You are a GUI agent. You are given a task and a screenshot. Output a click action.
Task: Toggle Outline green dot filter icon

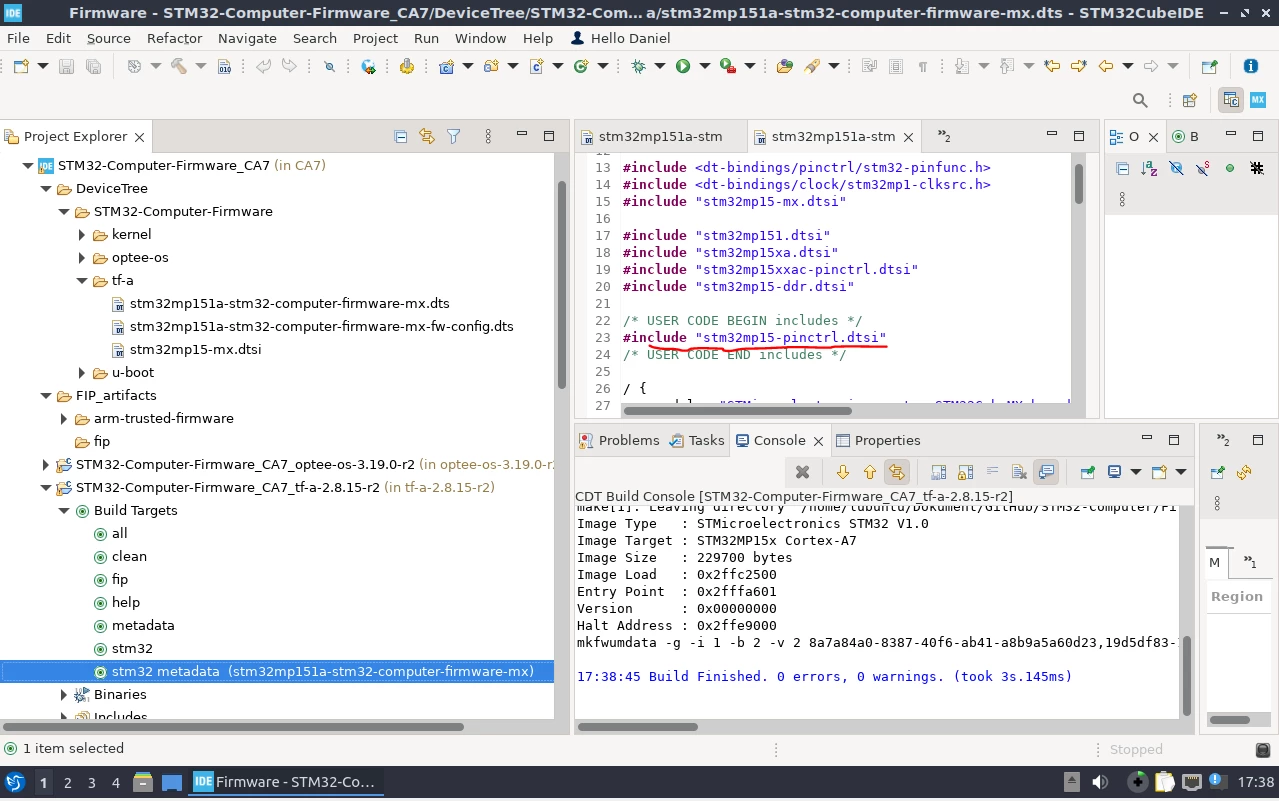pos(1230,168)
